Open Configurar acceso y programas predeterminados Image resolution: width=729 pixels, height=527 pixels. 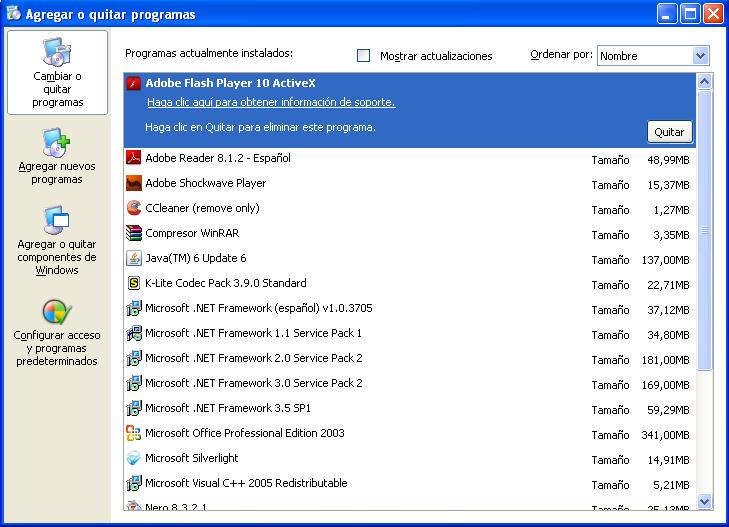(x=57, y=333)
